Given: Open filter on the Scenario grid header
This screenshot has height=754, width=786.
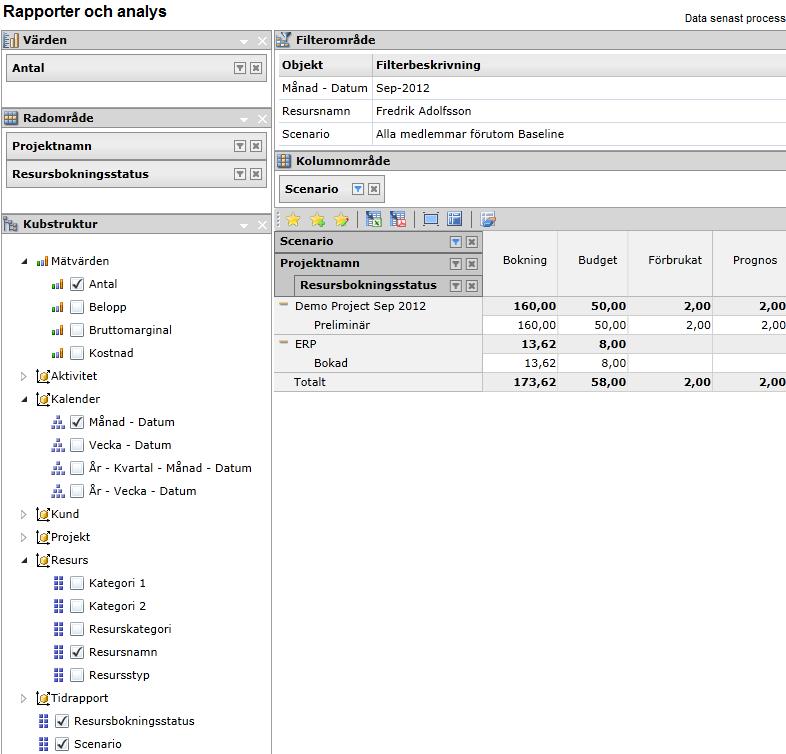Looking at the screenshot, I should pos(456,242).
